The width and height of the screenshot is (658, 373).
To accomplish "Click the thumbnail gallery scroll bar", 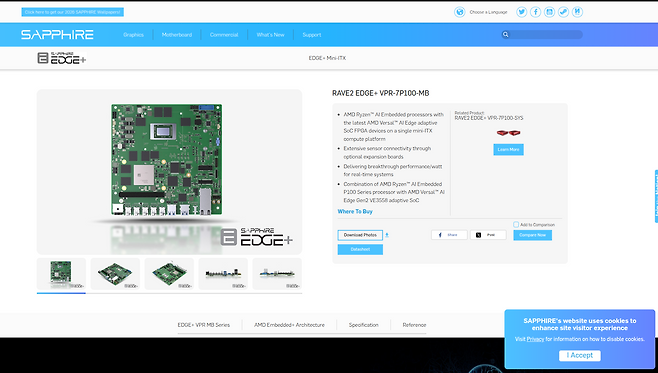I will [x=169, y=293].
